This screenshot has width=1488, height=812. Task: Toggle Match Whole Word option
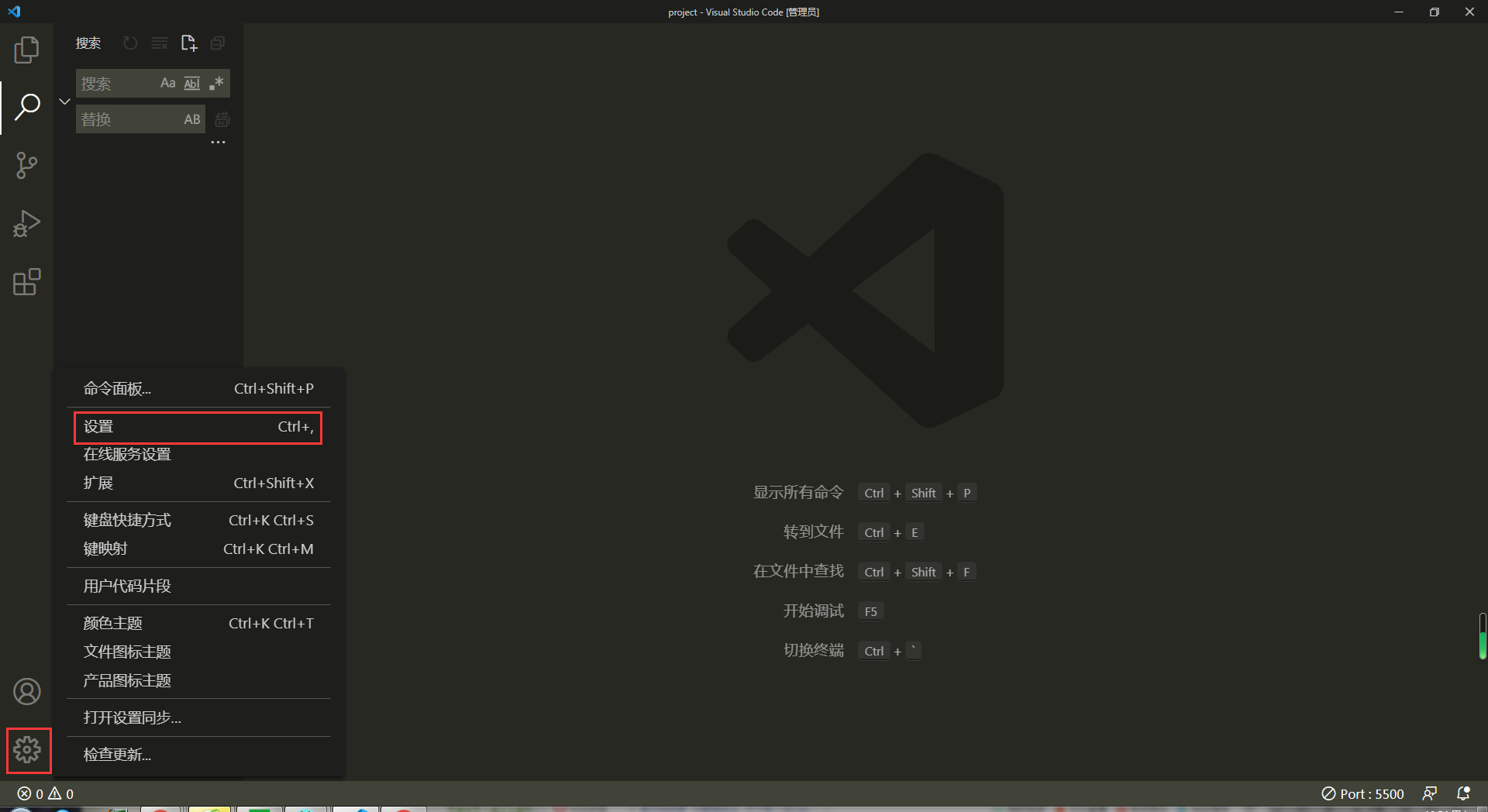click(x=191, y=83)
